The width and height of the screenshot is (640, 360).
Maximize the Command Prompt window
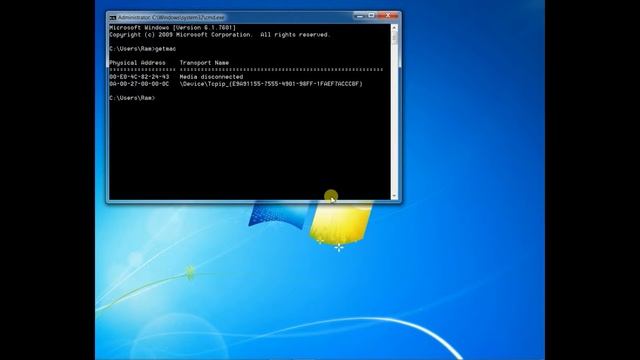coord(371,16)
